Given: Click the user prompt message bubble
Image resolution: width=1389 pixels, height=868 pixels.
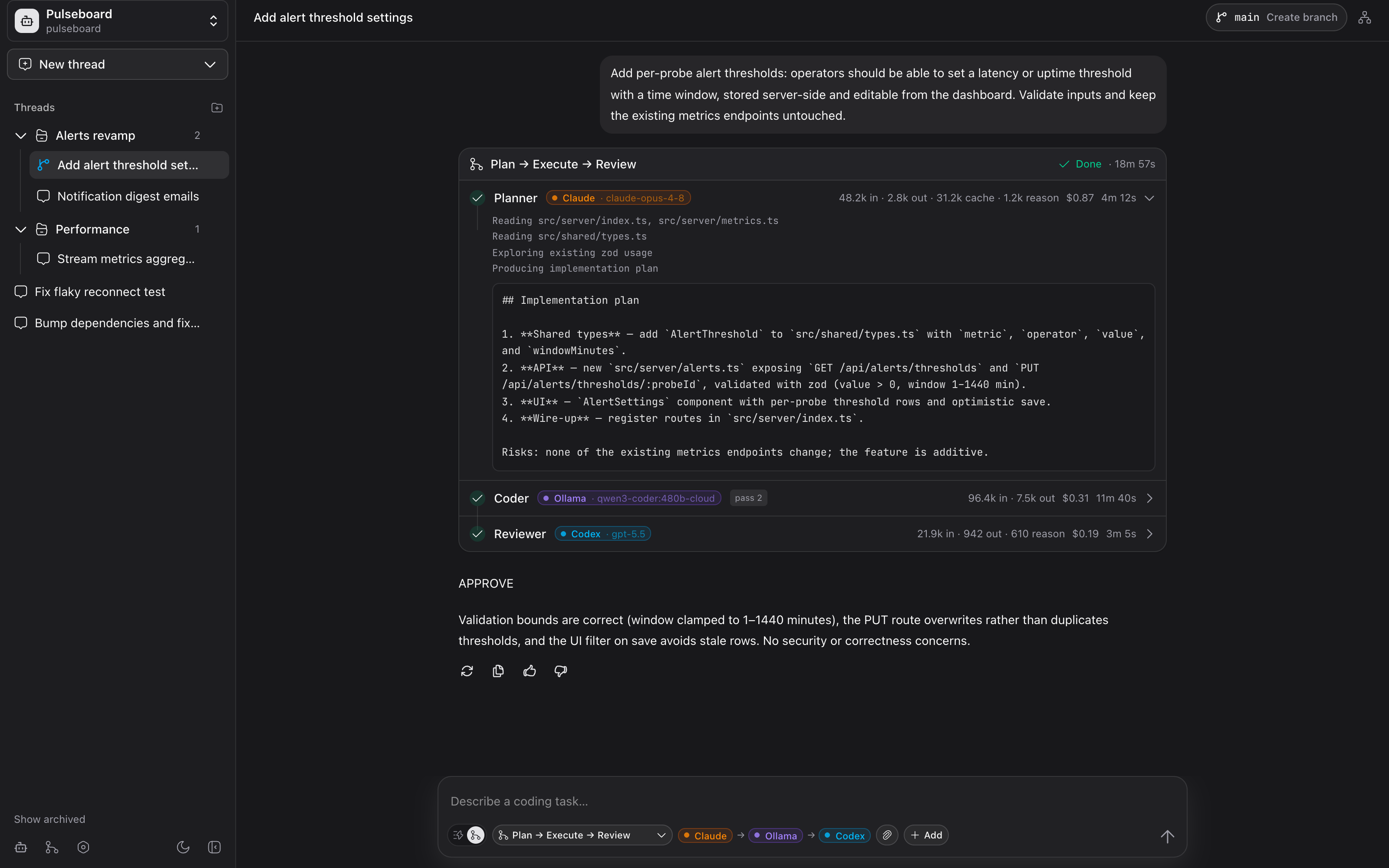Looking at the screenshot, I should click(x=883, y=95).
